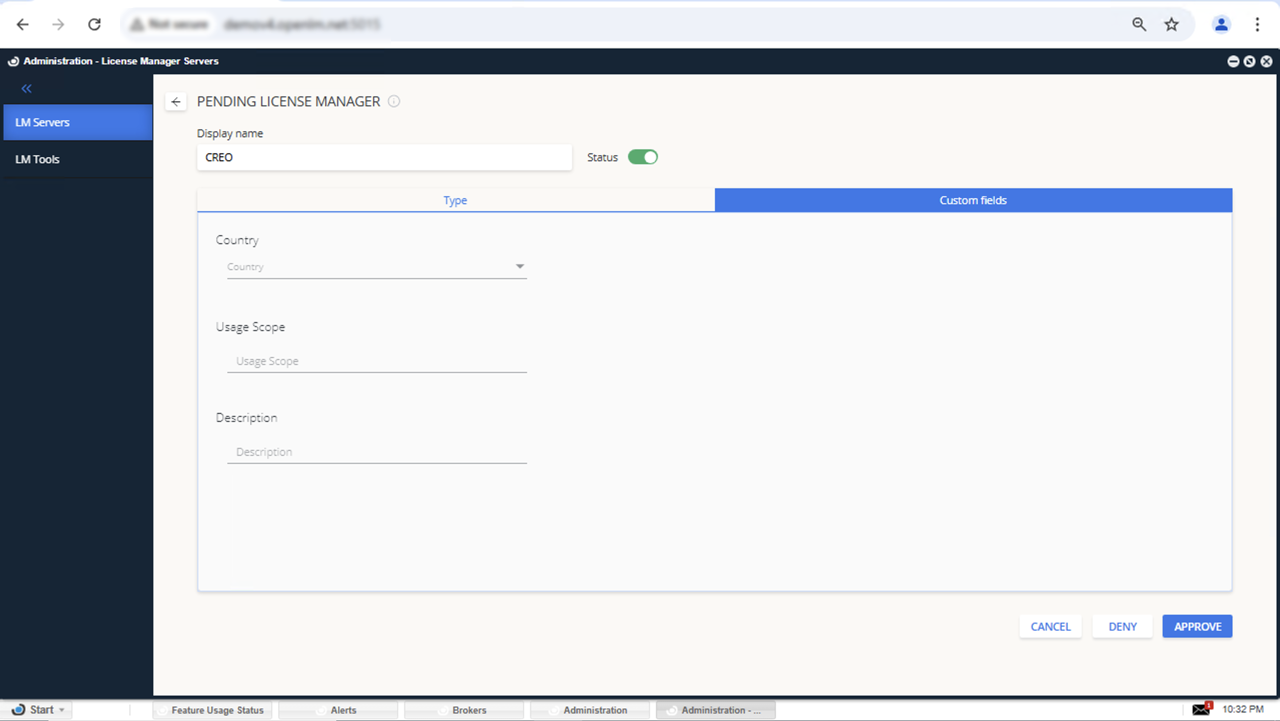This screenshot has height=721, width=1280.
Task: Click the zoom magnifier icon in address bar
Action: pos(1139,24)
